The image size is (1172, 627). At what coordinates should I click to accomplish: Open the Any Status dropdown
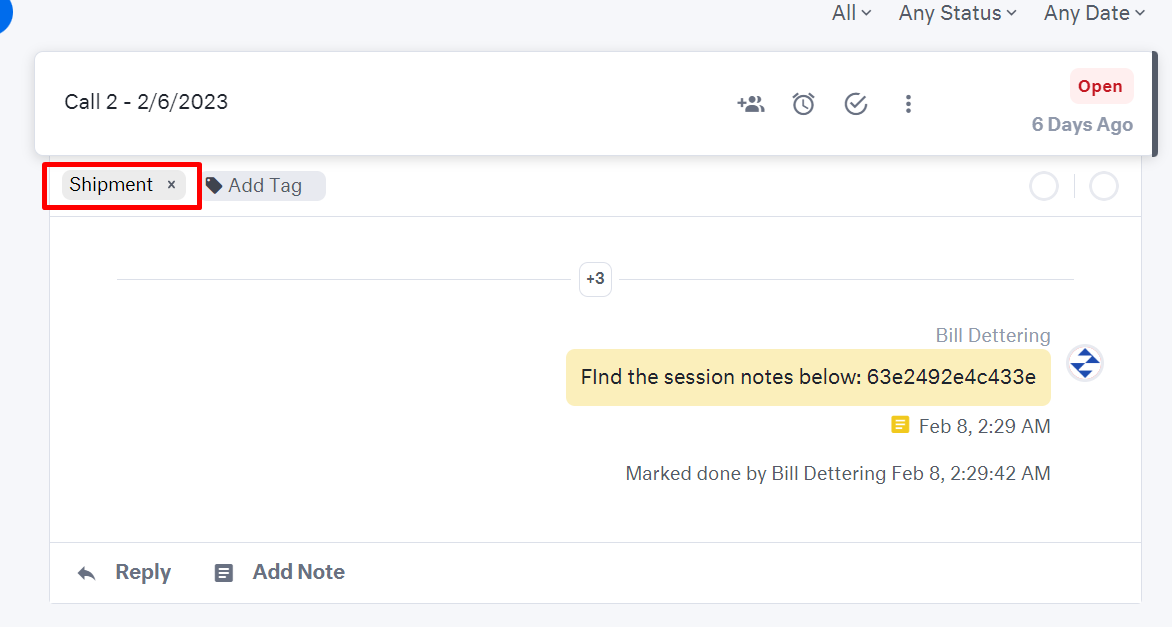click(957, 13)
